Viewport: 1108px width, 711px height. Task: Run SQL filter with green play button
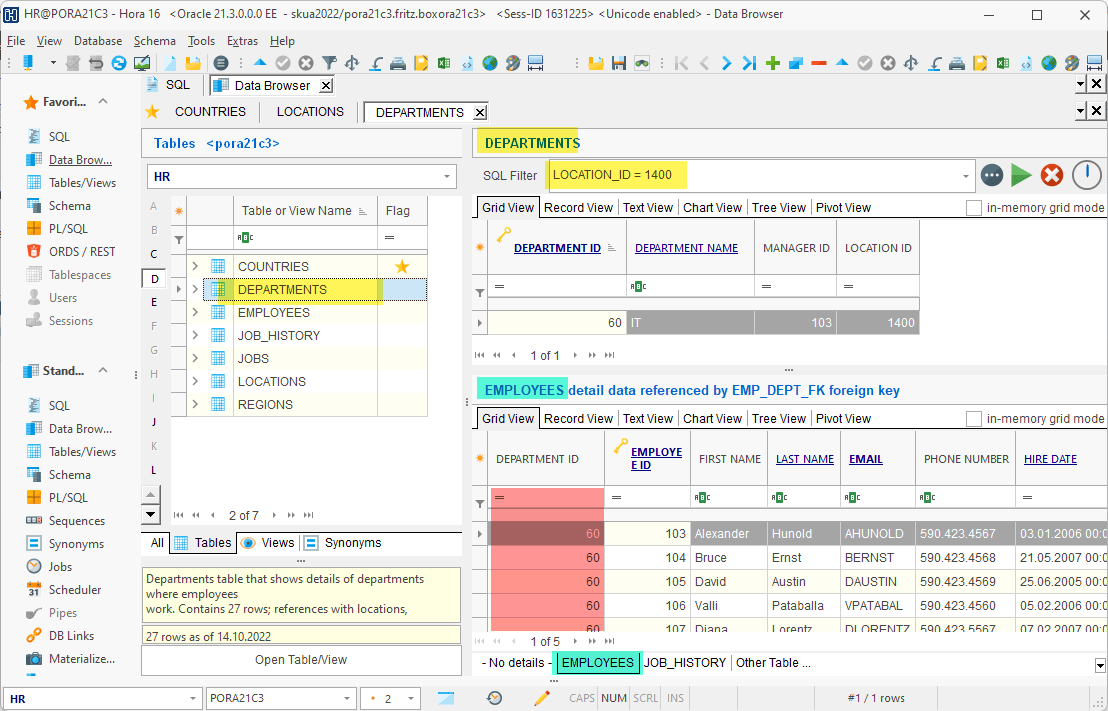1021,175
